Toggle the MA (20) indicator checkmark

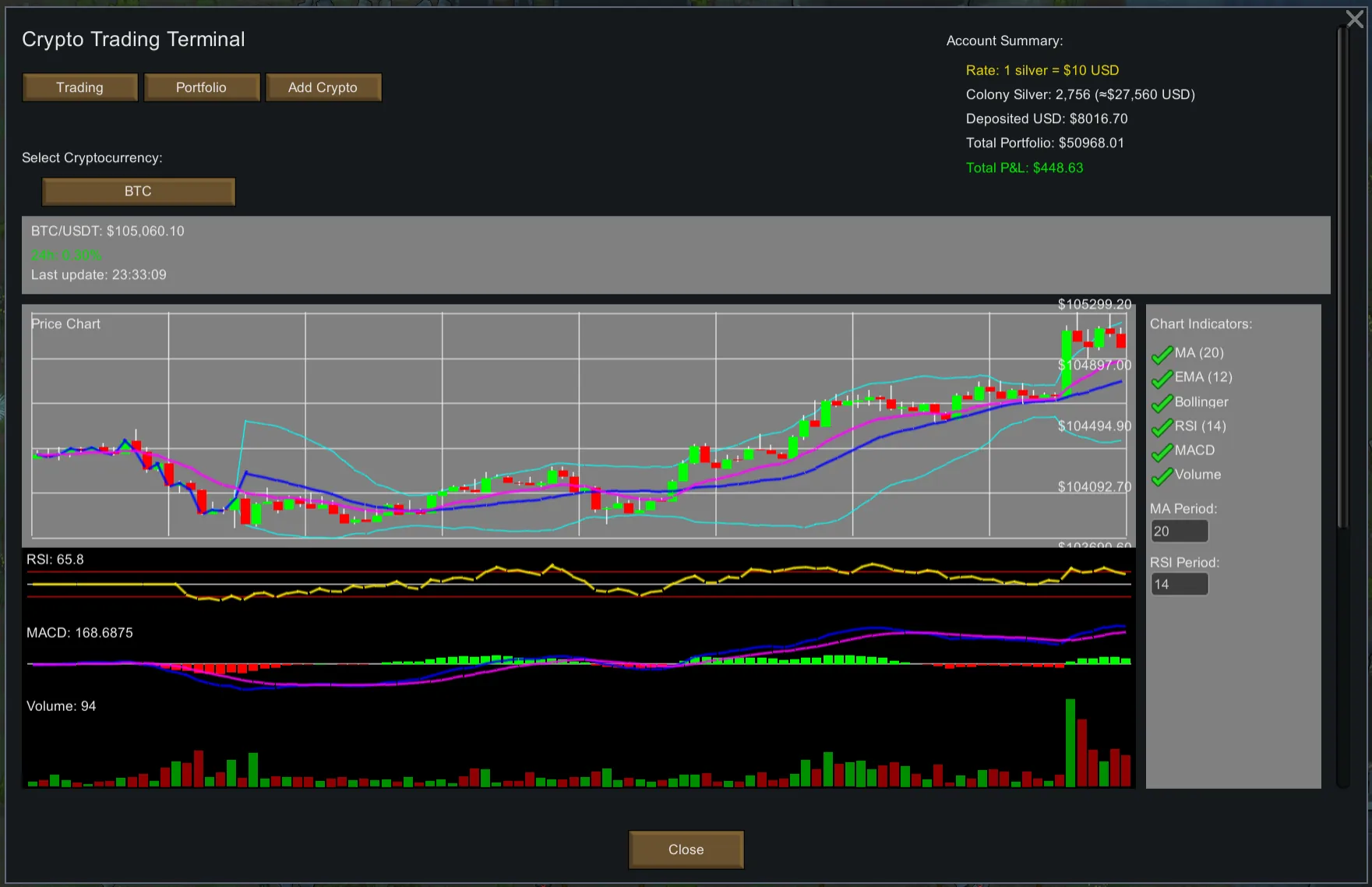click(x=1162, y=354)
